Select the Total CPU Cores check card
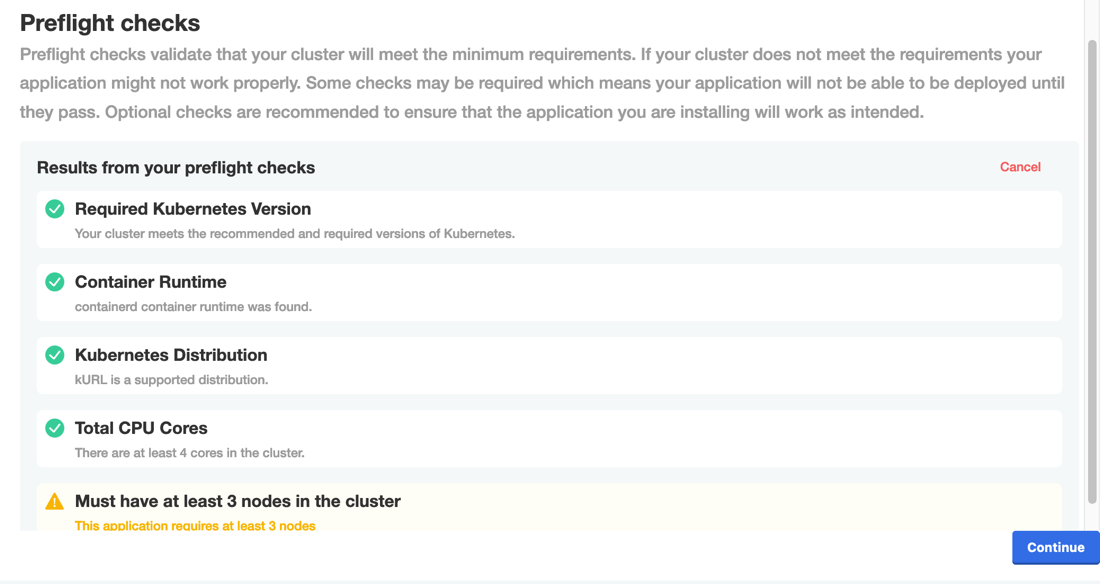This screenshot has height=584, width=1100. 548,438
